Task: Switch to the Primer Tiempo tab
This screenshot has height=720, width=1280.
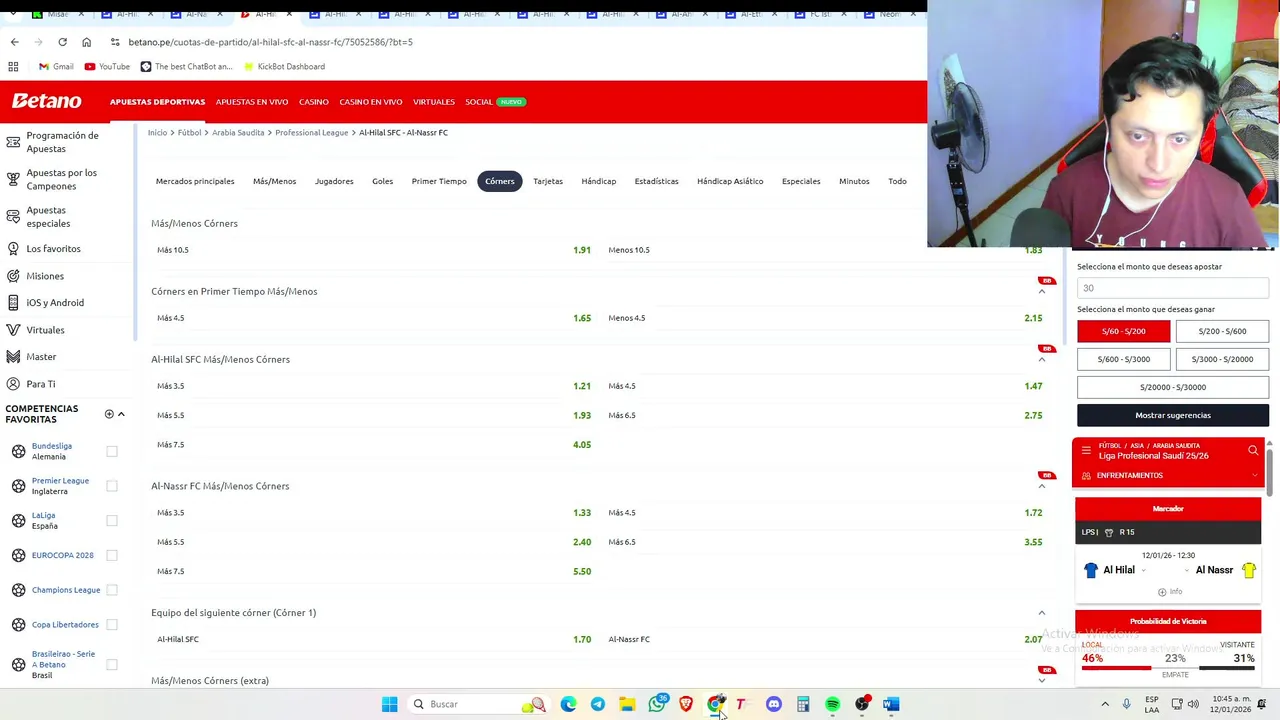Action: point(439,181)
